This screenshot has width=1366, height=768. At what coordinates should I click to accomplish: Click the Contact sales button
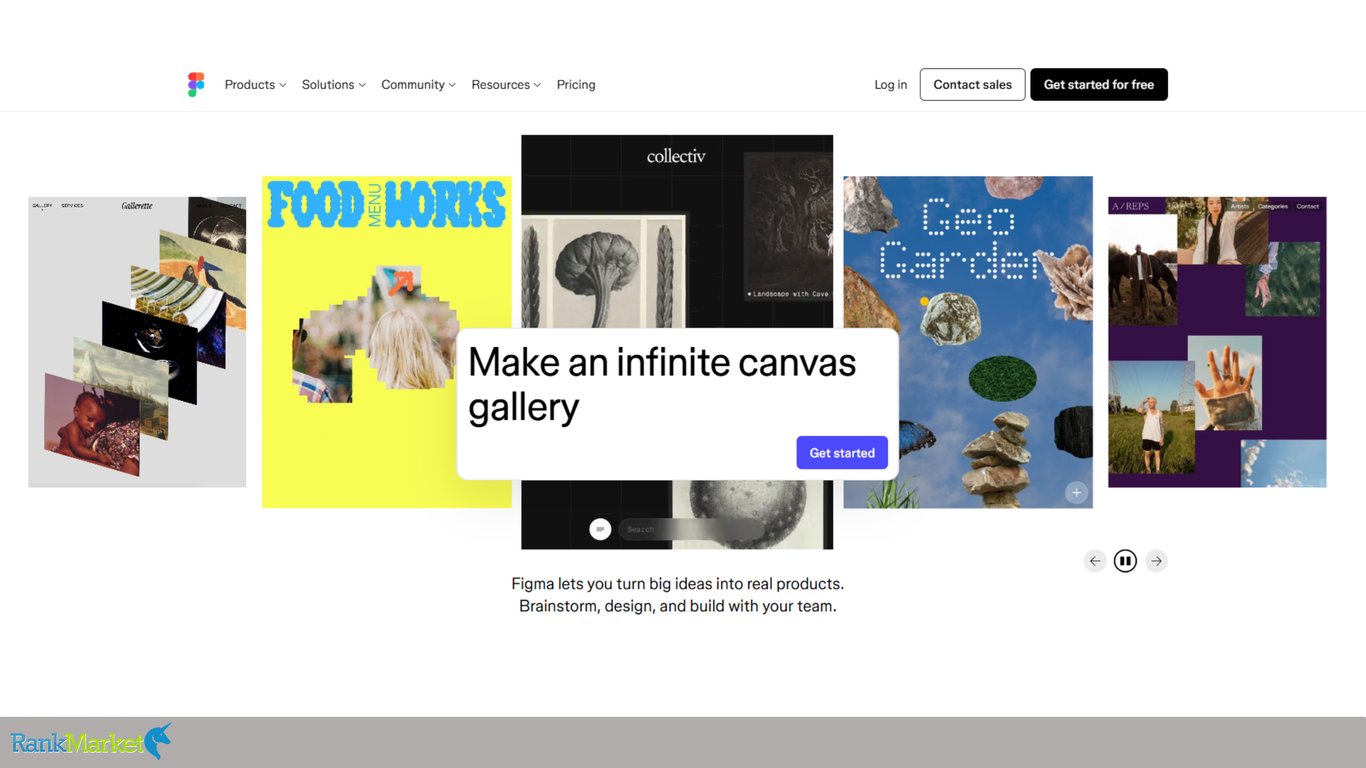pyautogui.click(x=973, y=85)
